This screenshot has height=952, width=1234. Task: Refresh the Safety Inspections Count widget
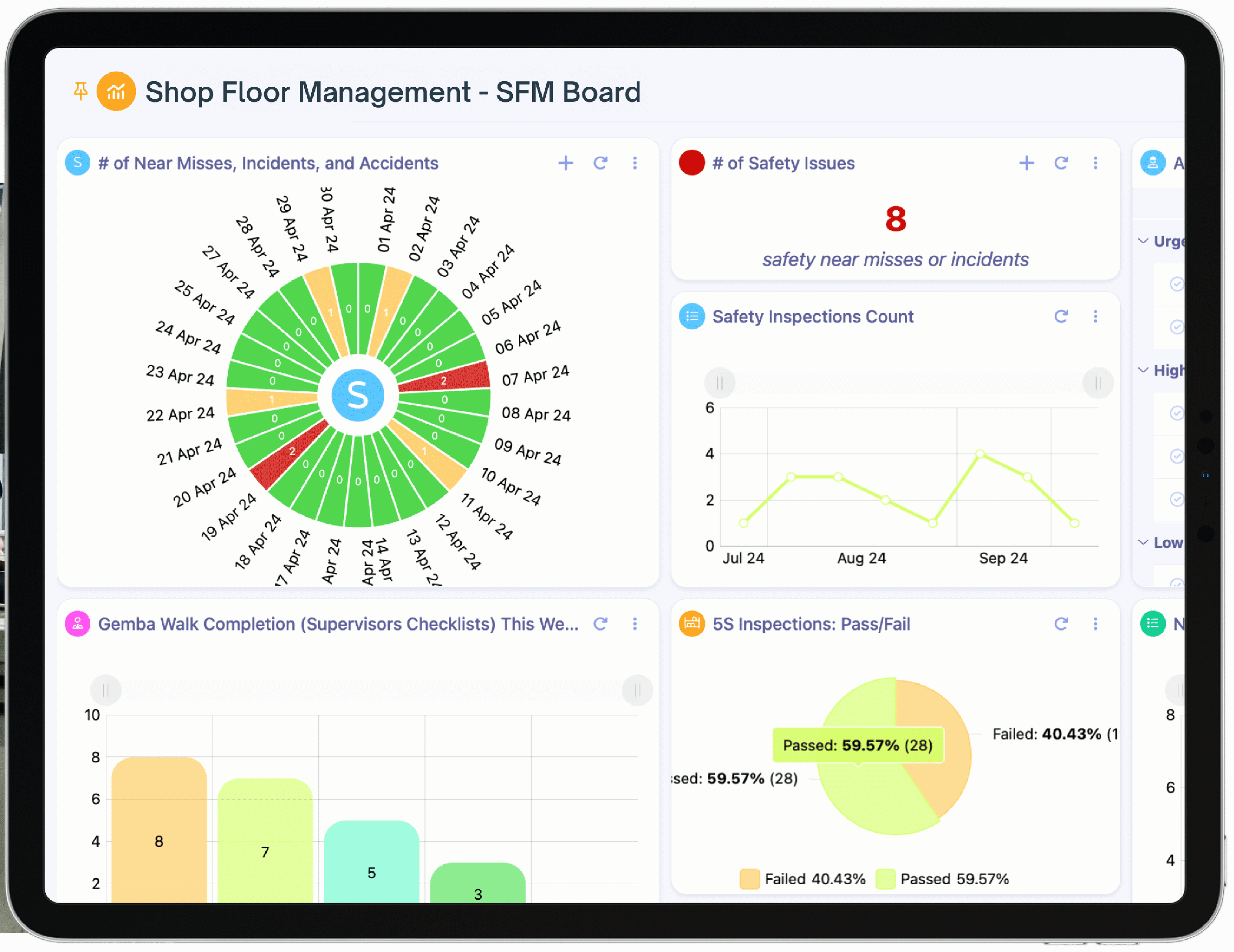click(1062, 316)
